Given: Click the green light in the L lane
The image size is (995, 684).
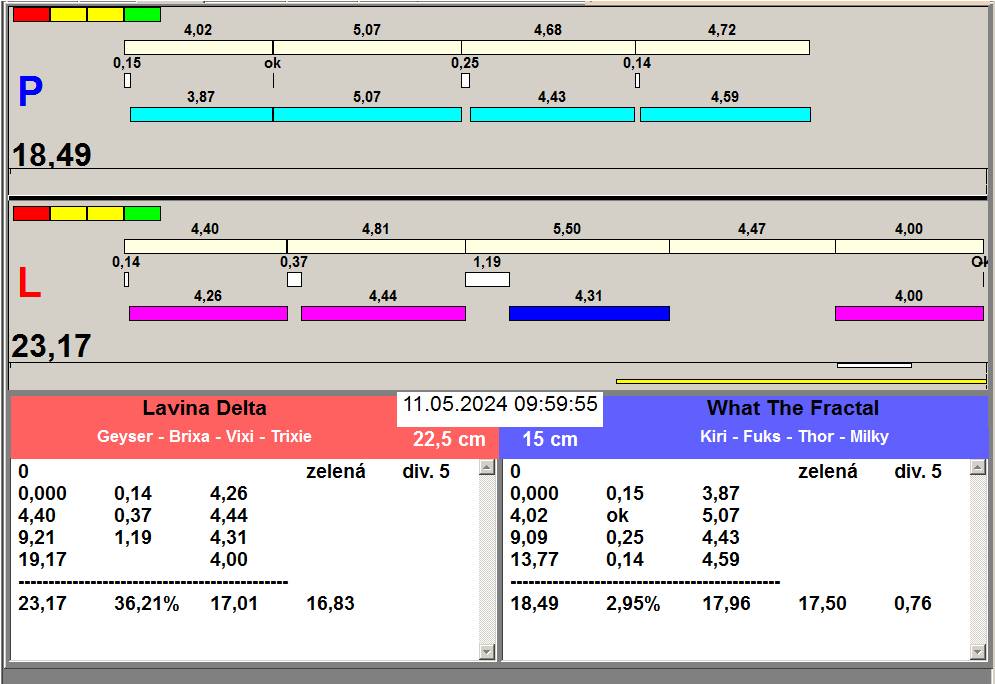Looking at the screenshot, I should 142,213.
